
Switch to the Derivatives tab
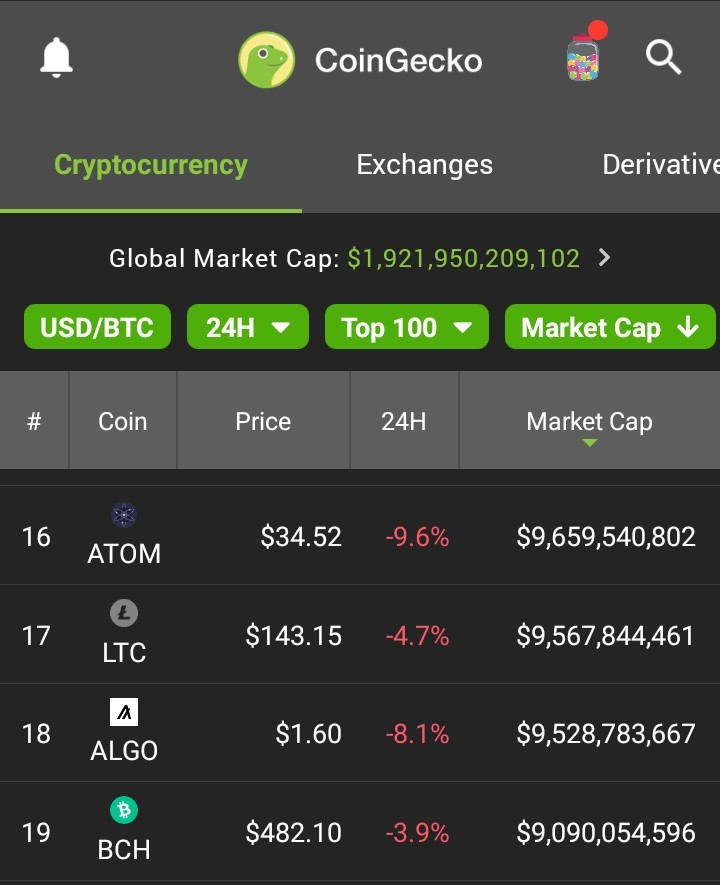[661, 165]
